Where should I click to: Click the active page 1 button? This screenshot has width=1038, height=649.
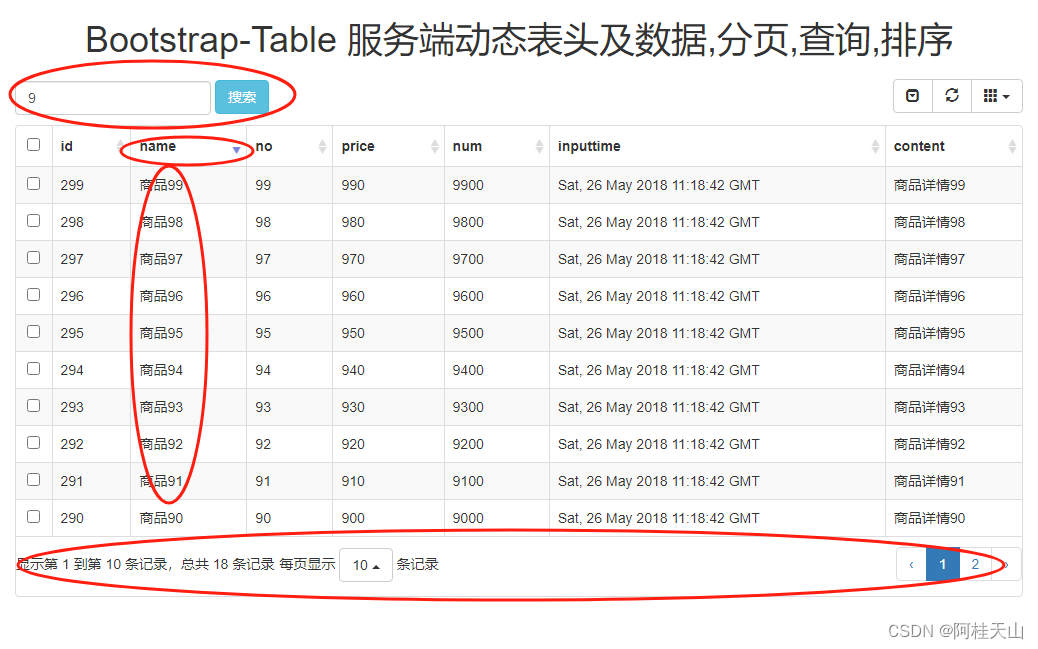point(943,564)
